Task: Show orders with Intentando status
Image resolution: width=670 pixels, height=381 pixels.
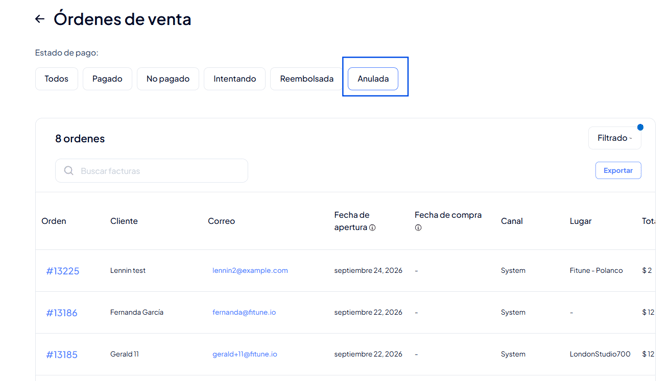Action: (235, 79)
